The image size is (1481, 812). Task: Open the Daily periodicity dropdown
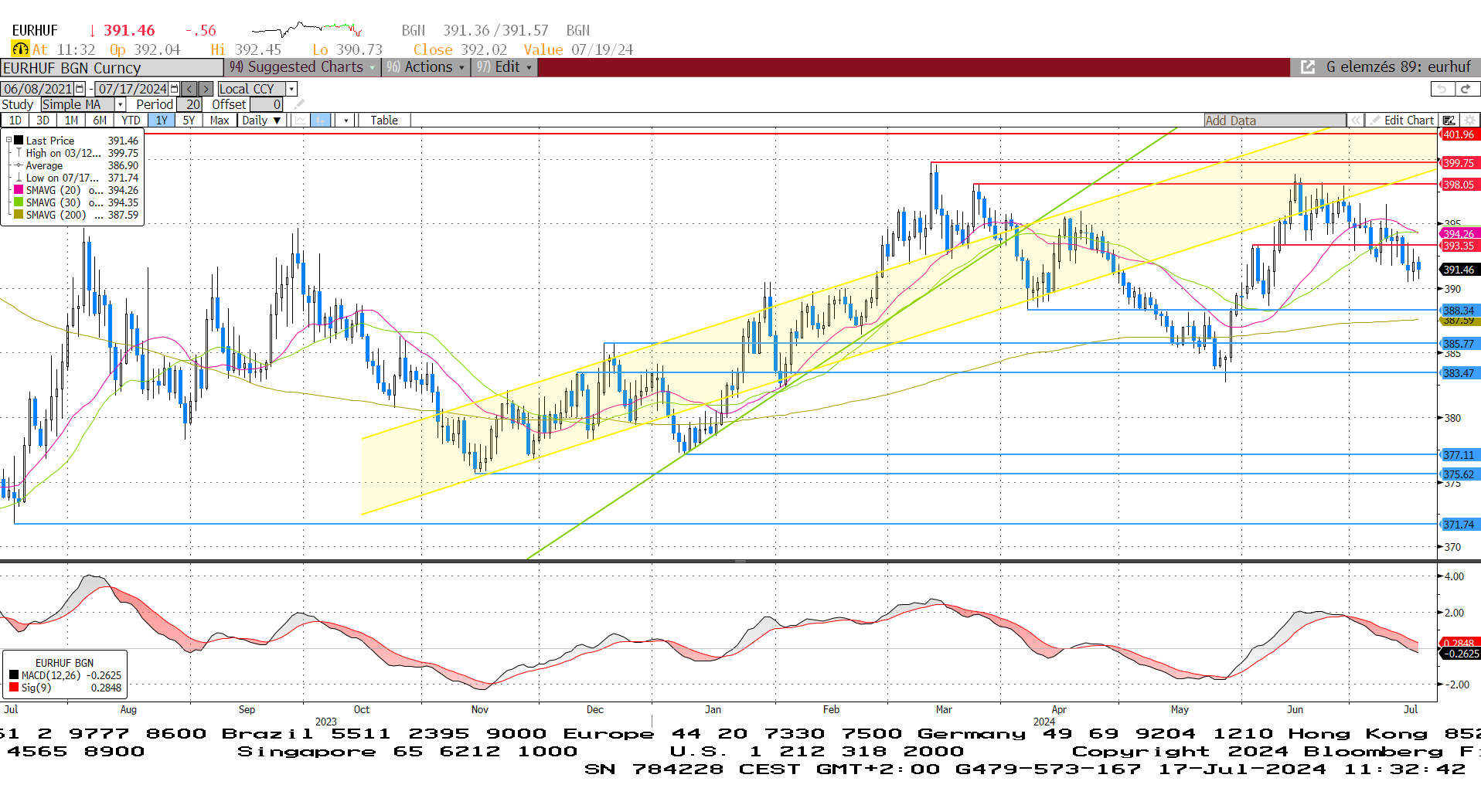point(261,121)
